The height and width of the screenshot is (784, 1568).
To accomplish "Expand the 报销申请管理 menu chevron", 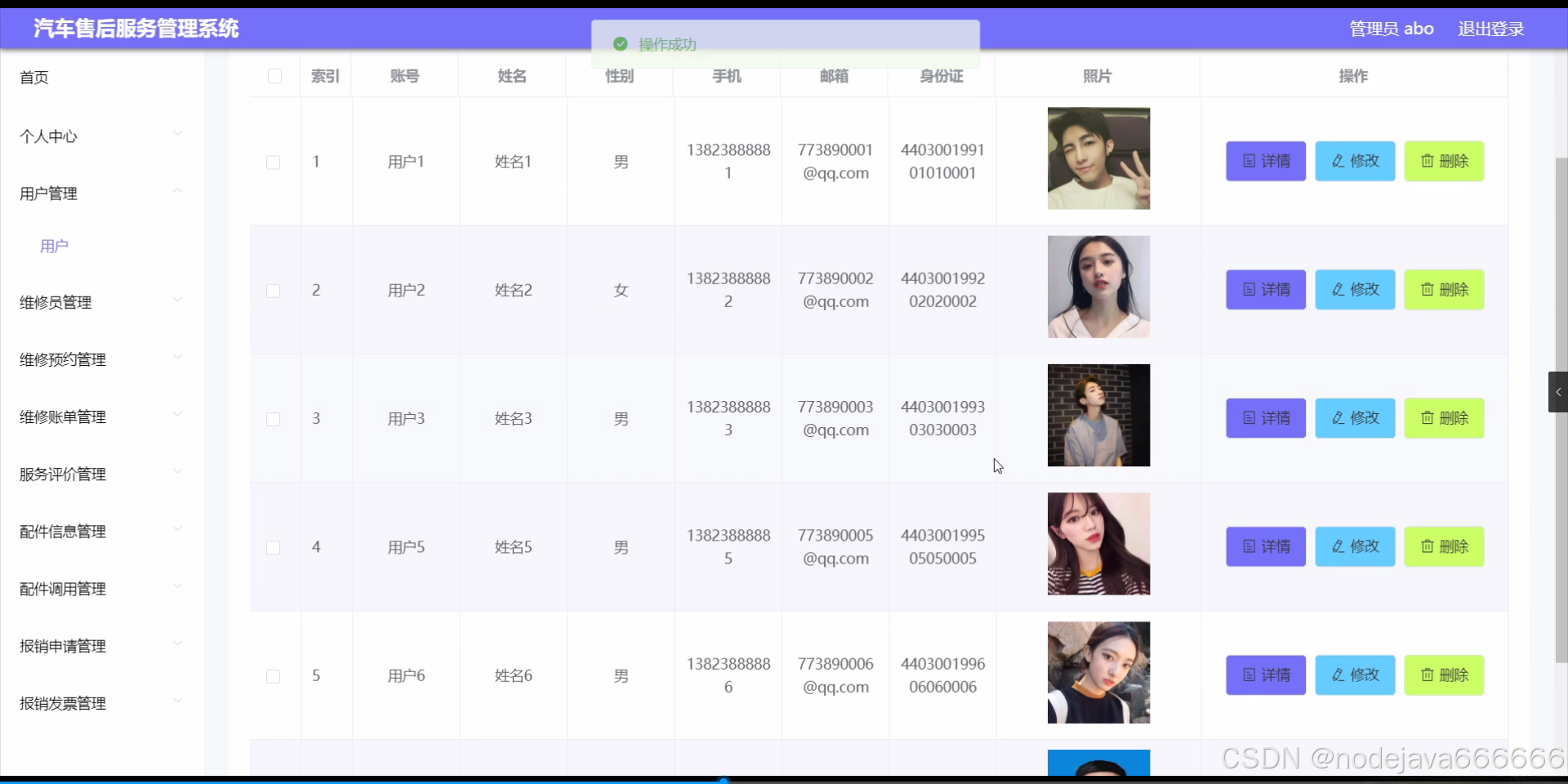I will point(177,644).
